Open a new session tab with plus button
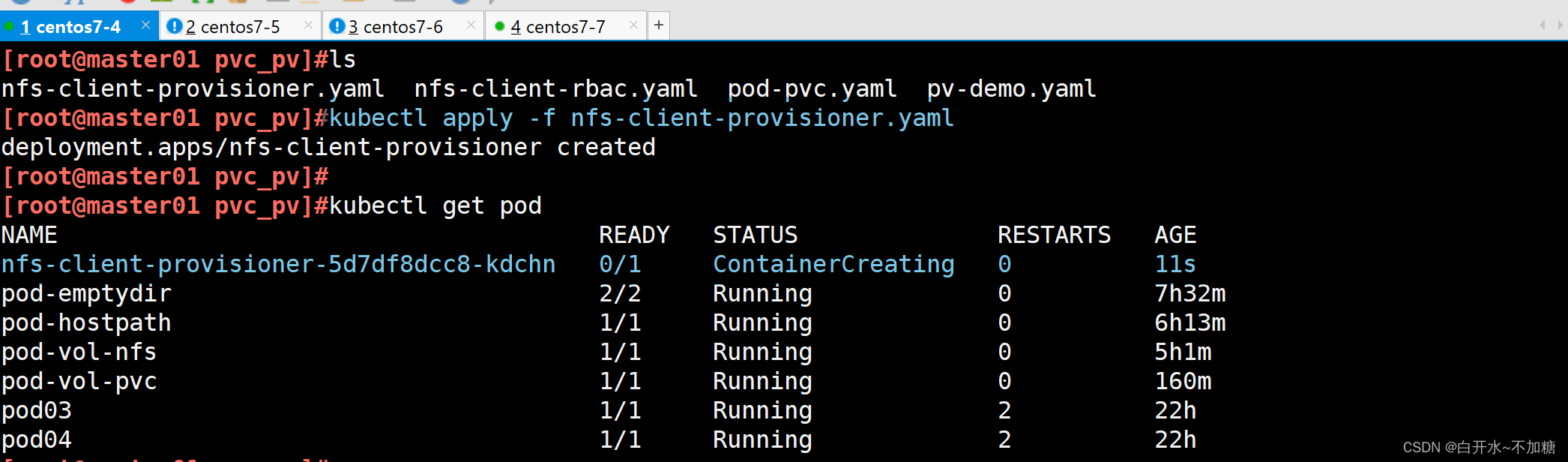 pyautogui.click(x=659, y=25)
